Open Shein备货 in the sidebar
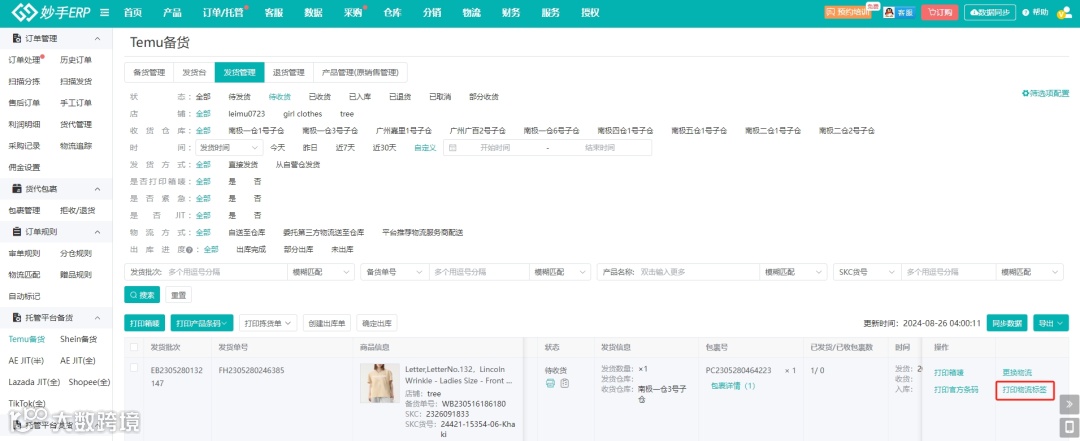Viewport: 1080px width, 441px height. 79,339
